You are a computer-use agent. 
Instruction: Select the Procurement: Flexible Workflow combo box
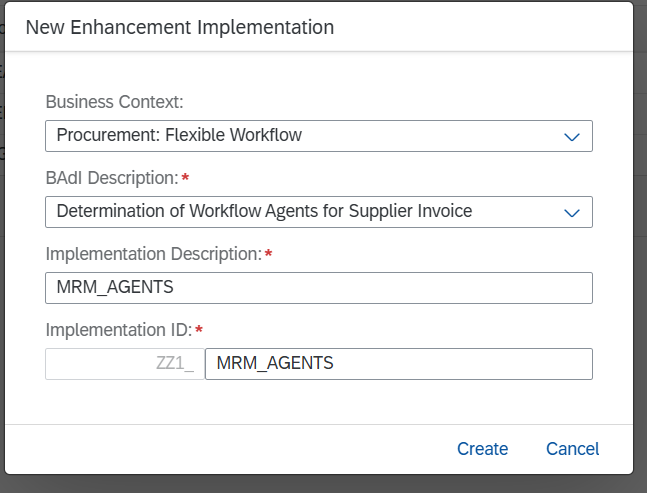[x=319, y=136]
